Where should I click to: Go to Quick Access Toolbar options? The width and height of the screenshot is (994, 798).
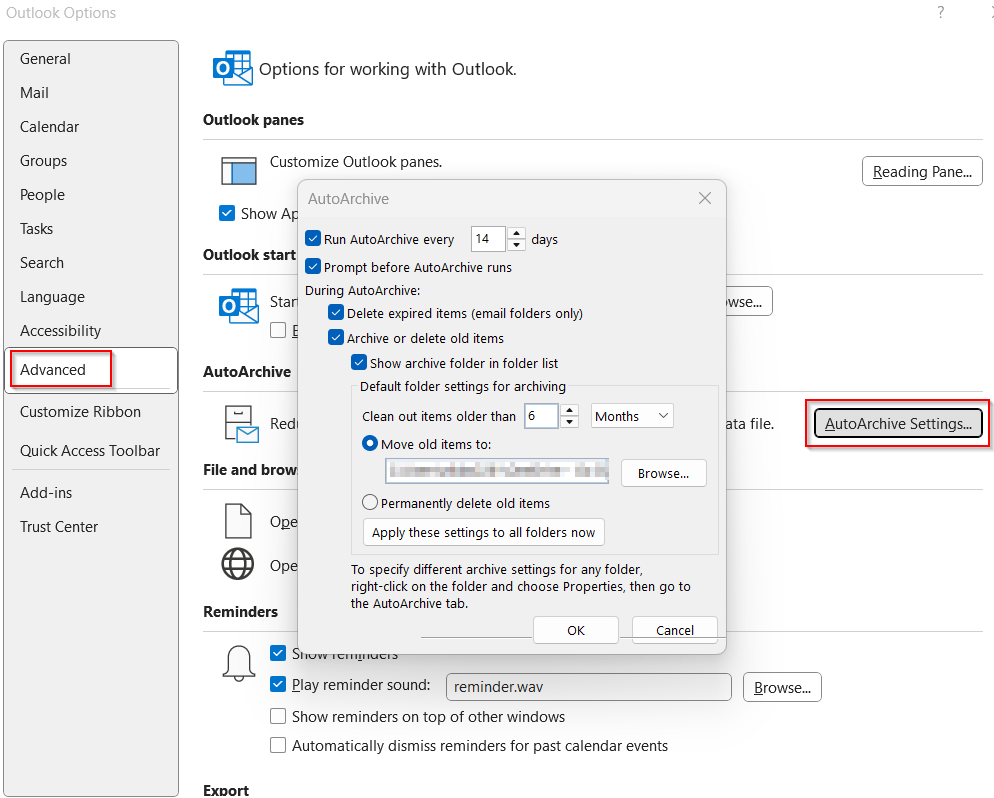tap(90, 451)
